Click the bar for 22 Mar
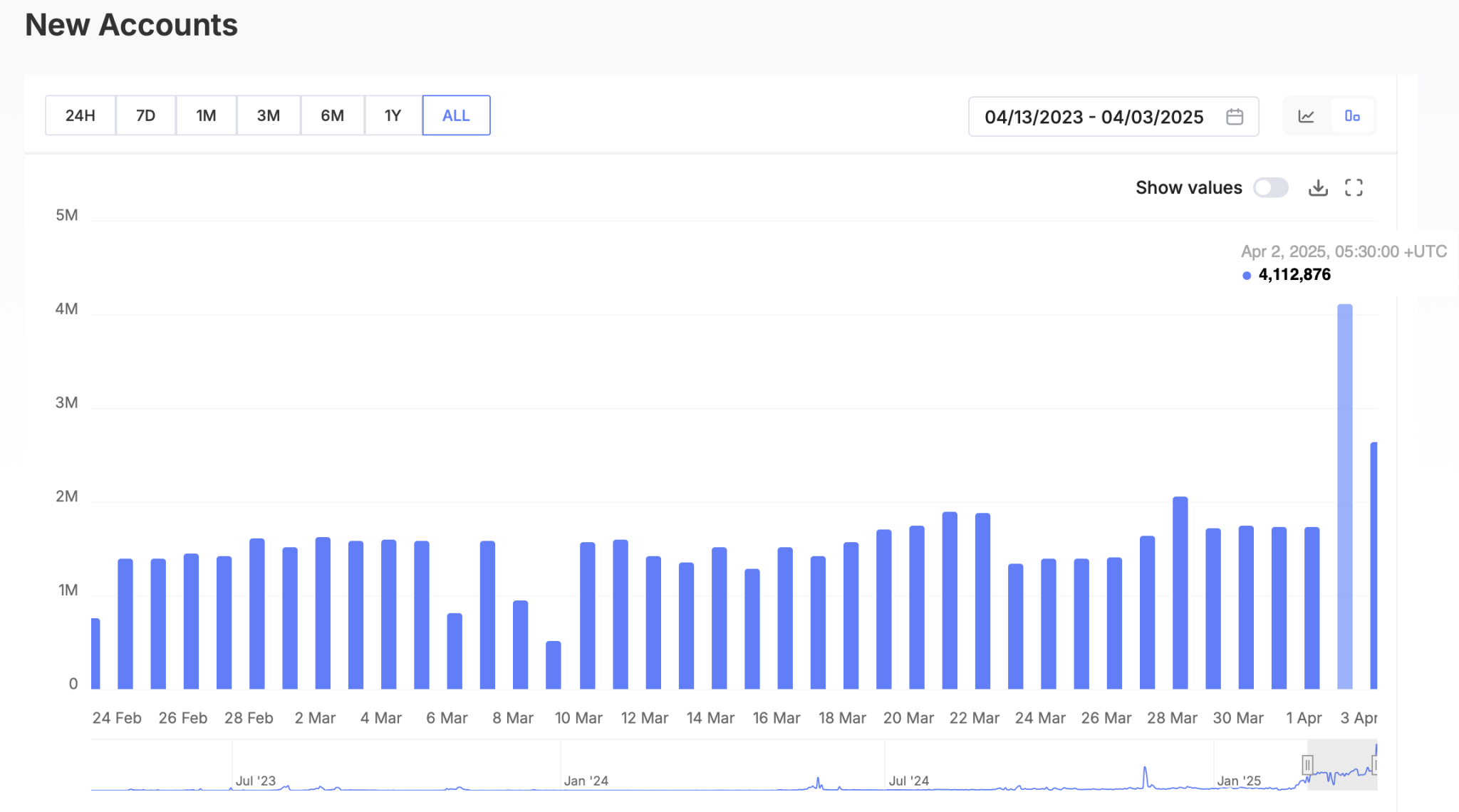The image size is (1459, 812). coord(982,601)
